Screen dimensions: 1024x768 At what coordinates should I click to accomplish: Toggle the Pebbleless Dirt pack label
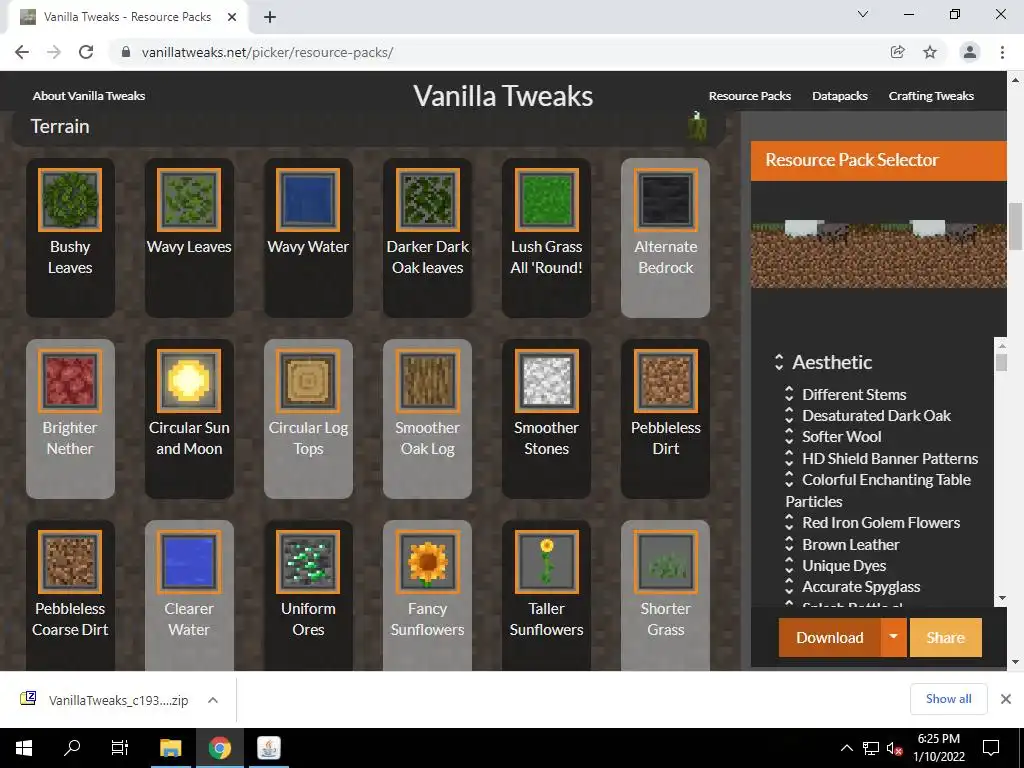click(x=665, y=438)
